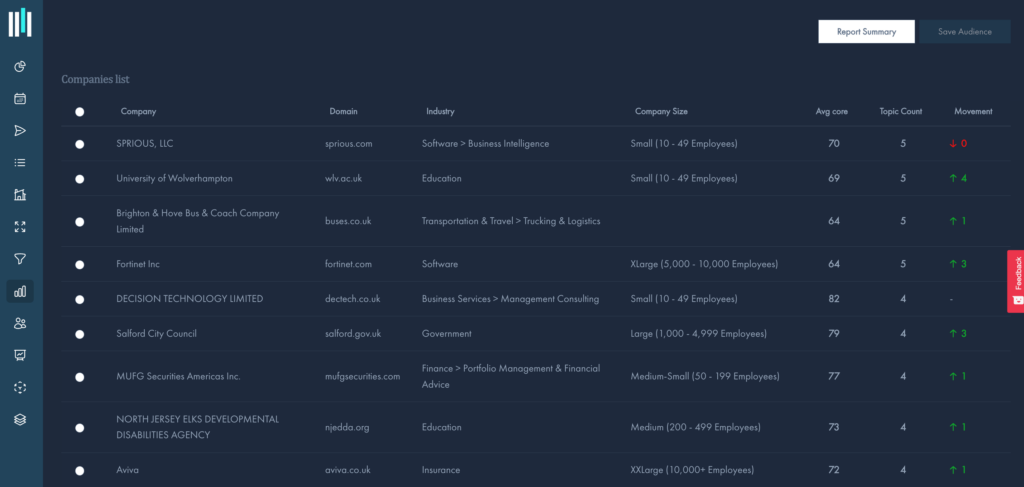Open the bulleted list sidebar icon
Image resolution: width=1024 pixels, height=487 pixels.
tap(20, 163)
